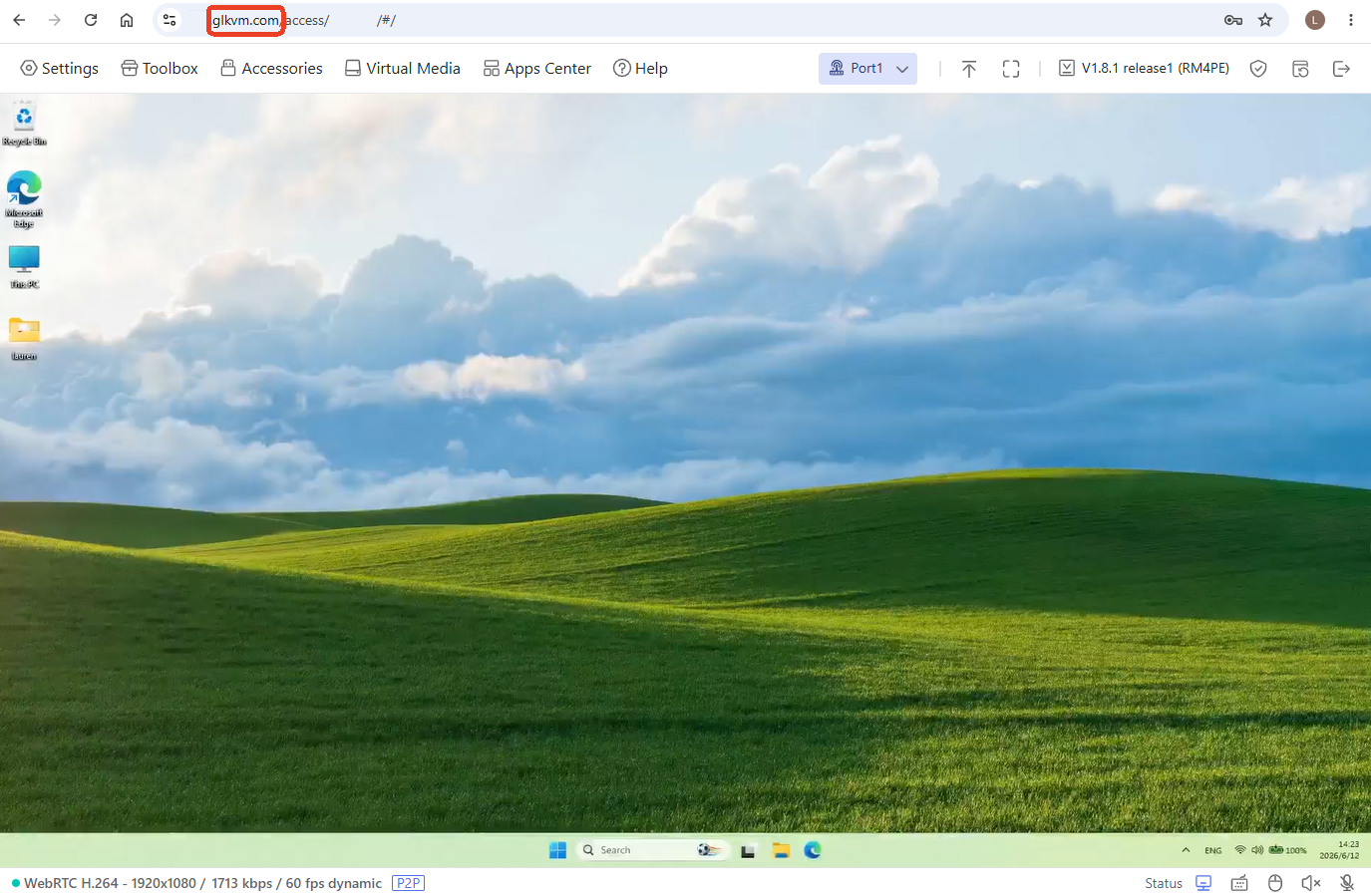Toggle the muted microphone icon
The height and width of the screenshot is (896, 1371).
pyautogui.click(x=1347, y=883)
